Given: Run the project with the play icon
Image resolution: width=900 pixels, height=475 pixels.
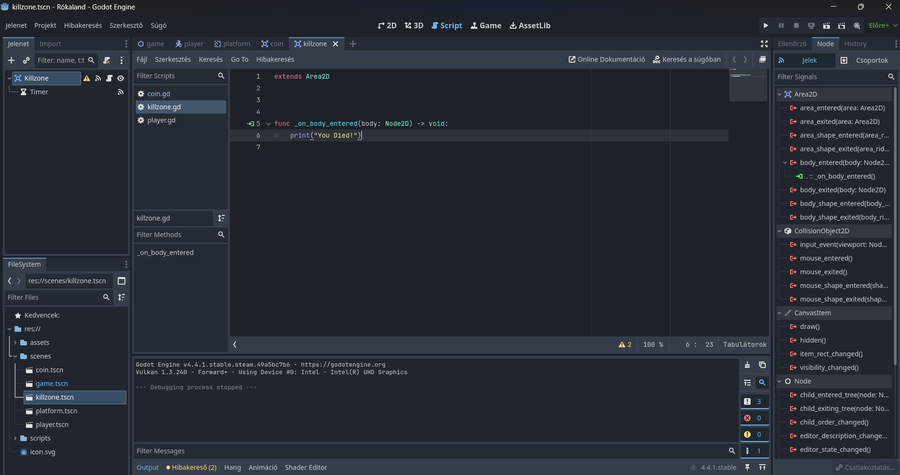Looking at the screenshot, I should pos(766,25).
